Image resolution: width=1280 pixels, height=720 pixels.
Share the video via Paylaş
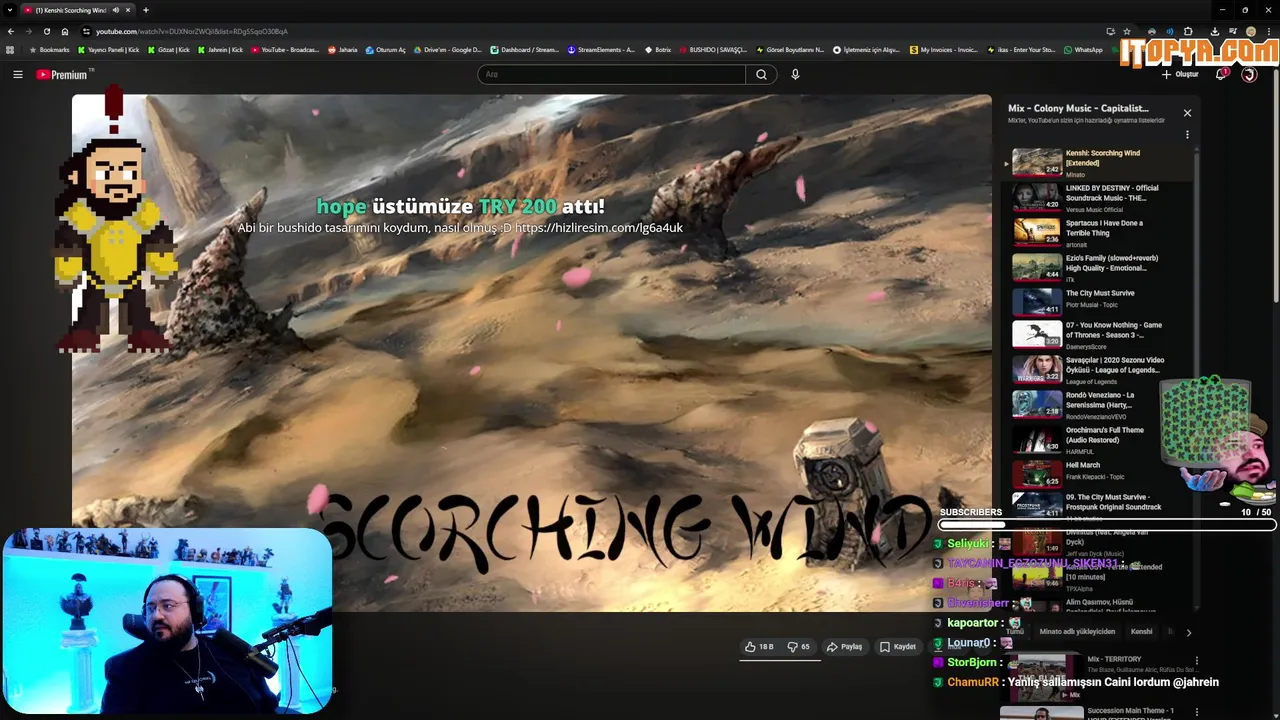pyautogui.click(x=844, y=647)
